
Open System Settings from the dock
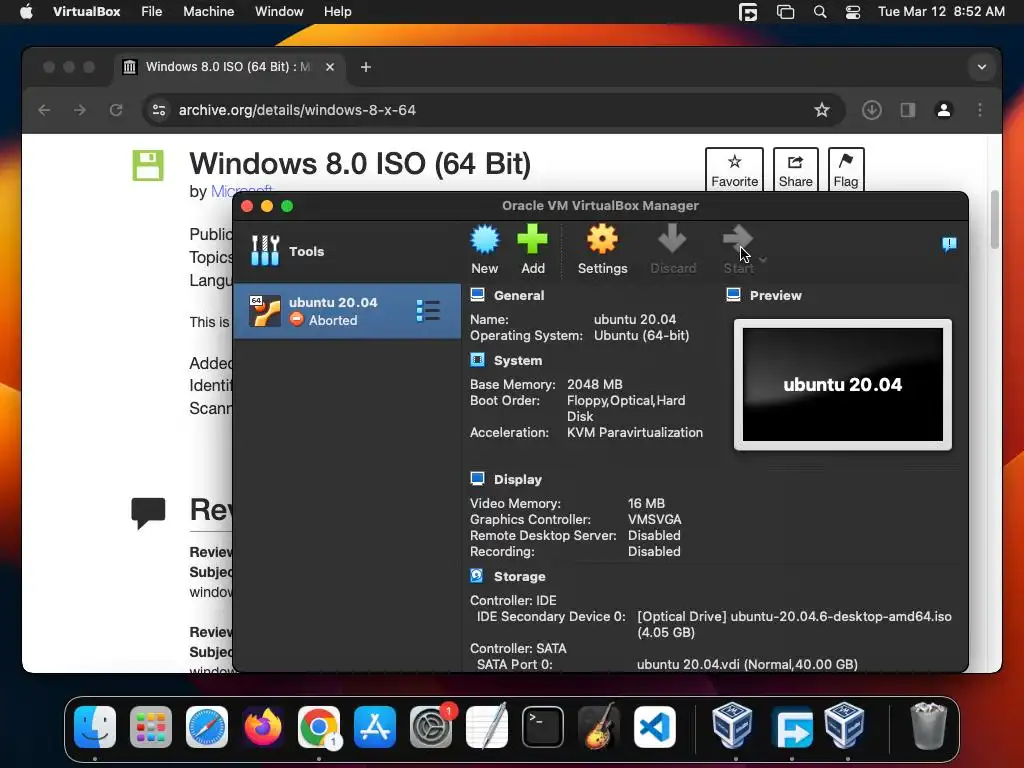[x=431, y=727]
